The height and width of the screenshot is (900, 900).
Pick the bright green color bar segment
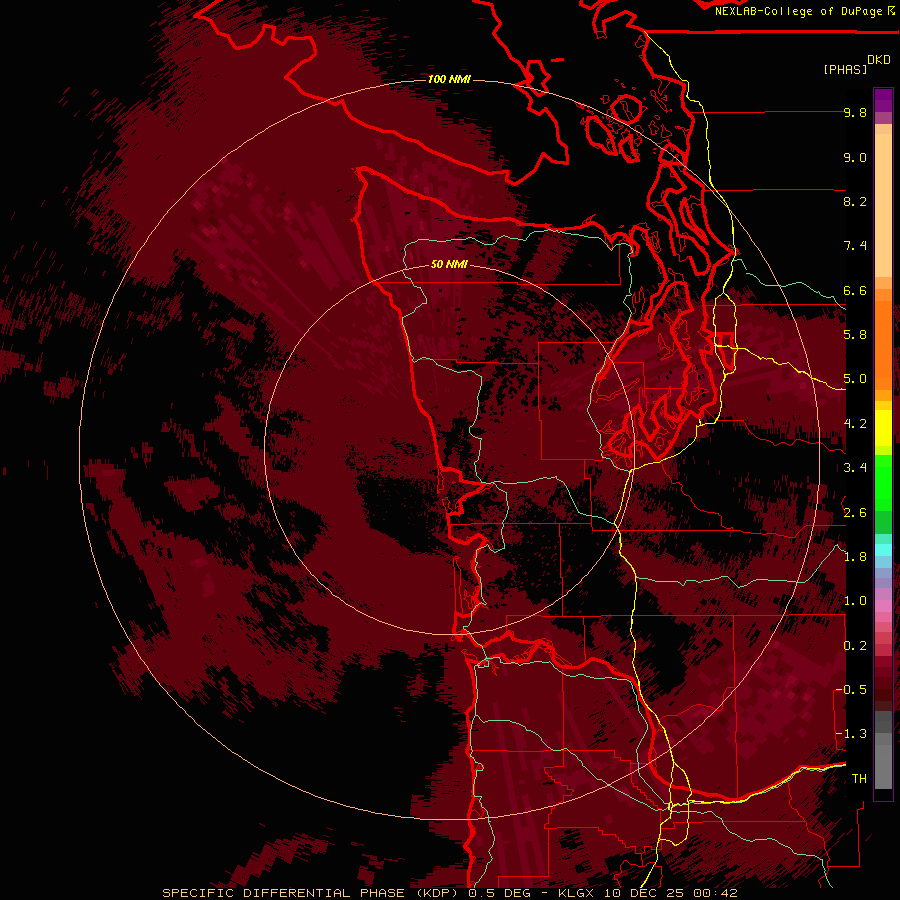pos(883,483)
